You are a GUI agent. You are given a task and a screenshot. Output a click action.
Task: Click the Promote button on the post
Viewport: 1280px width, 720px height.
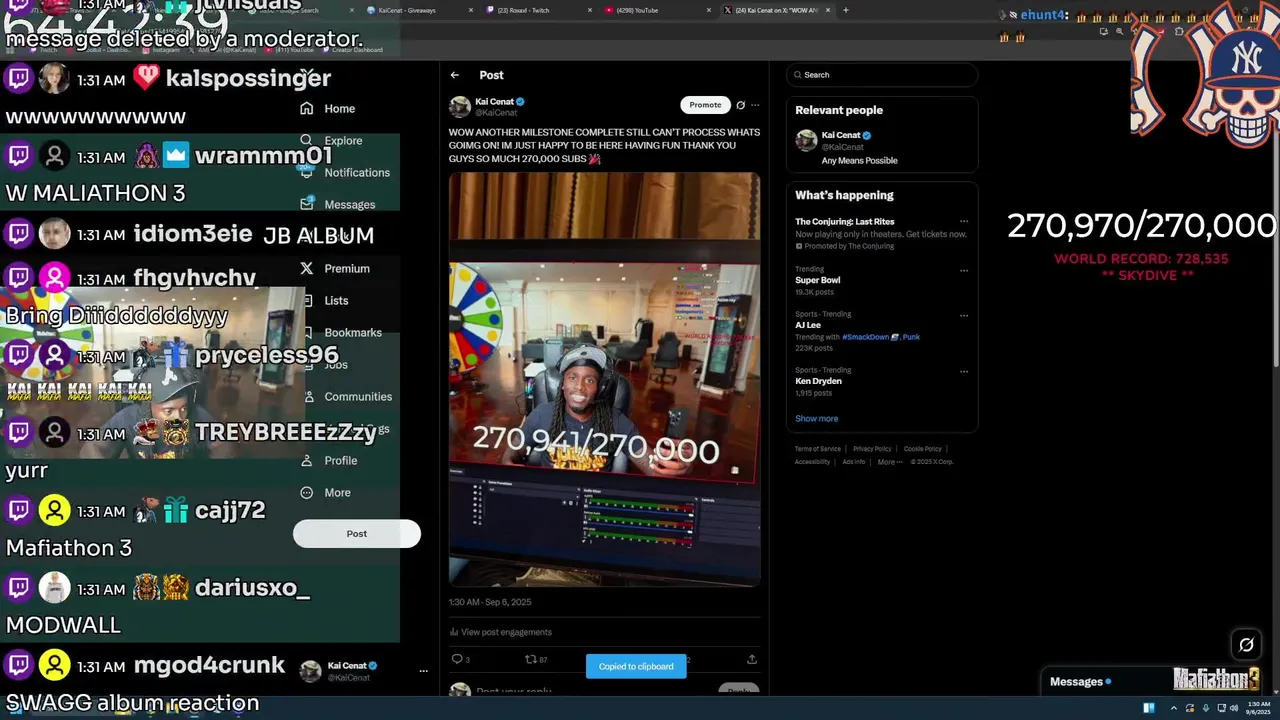click(705, 104)
